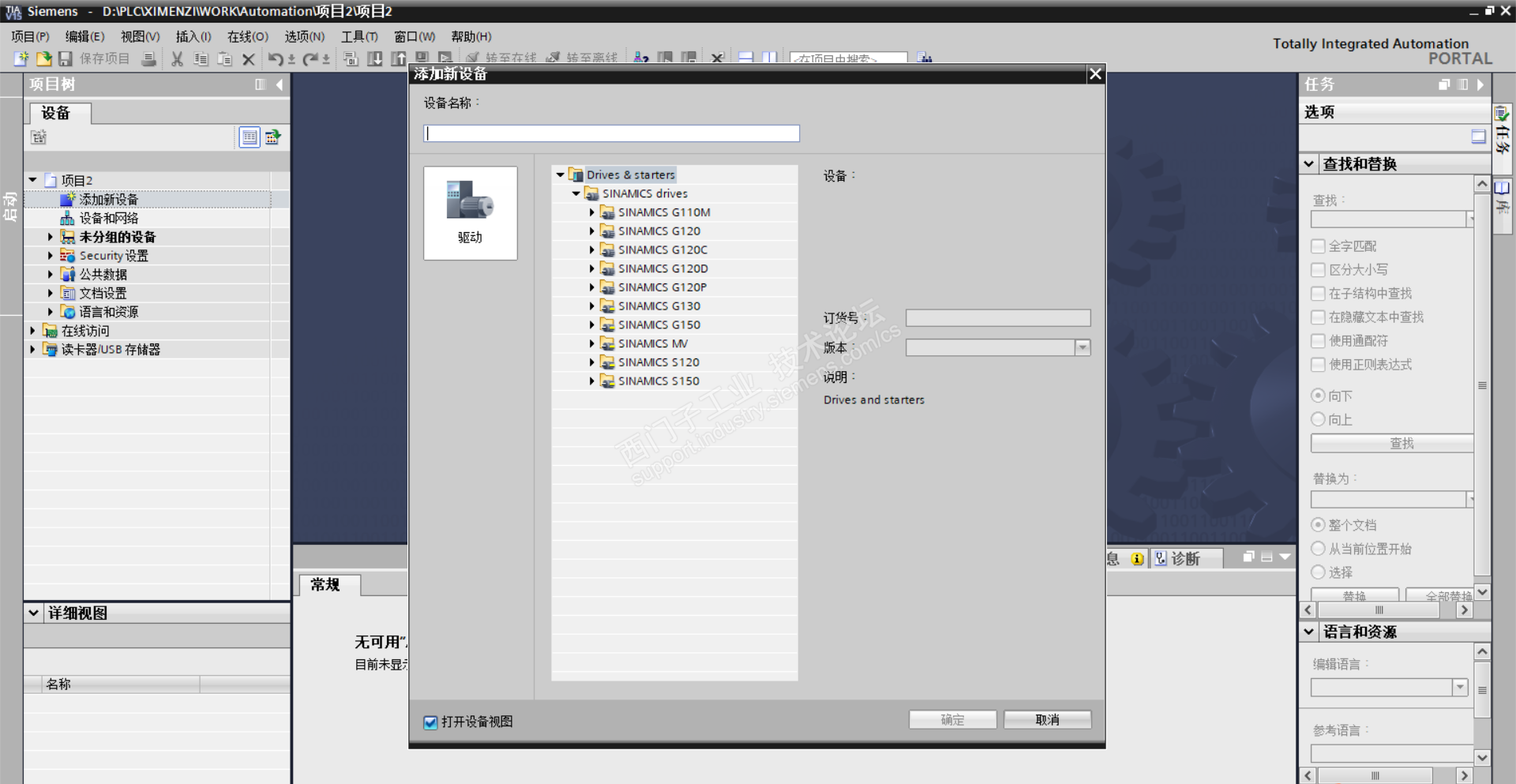Open the 版本 dropdown in the dialog
This screenshot has height=784, width=1516.
coord(1083,347)
